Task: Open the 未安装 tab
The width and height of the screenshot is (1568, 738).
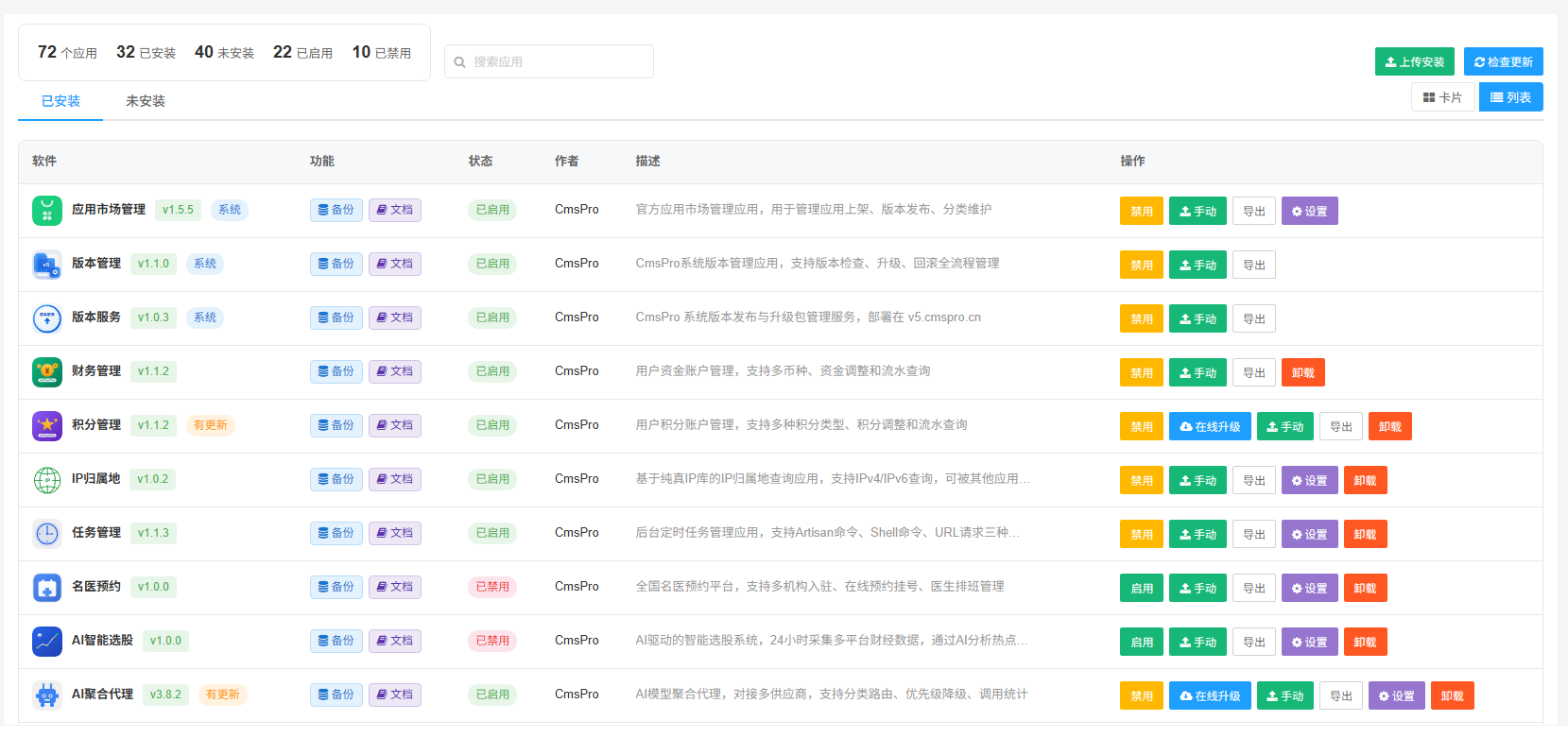Action: click(146, 101)
